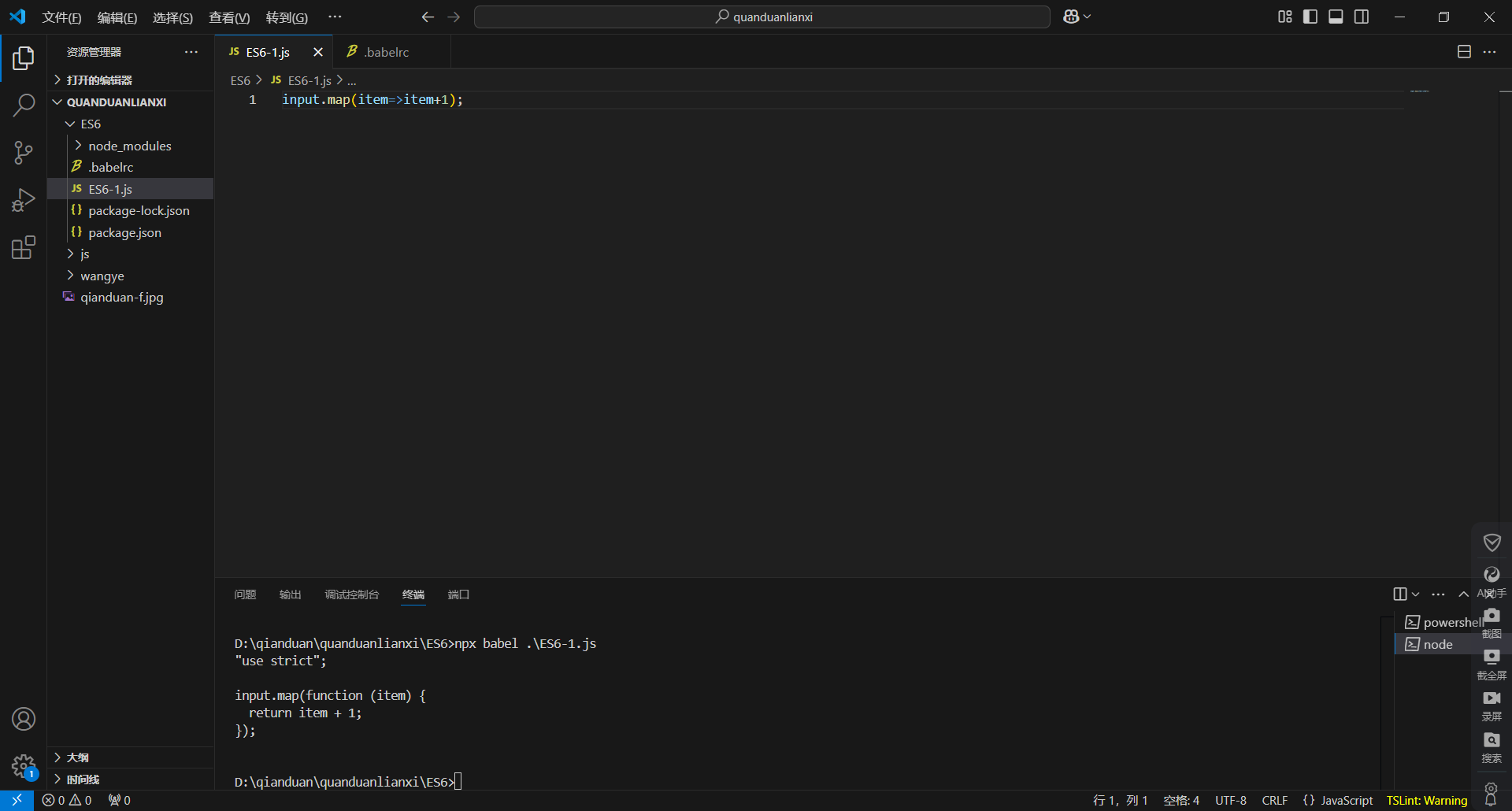Go forward in navigation history
Image resolution: width=1512 pixels, height=811 pixels.
point(454,17)
